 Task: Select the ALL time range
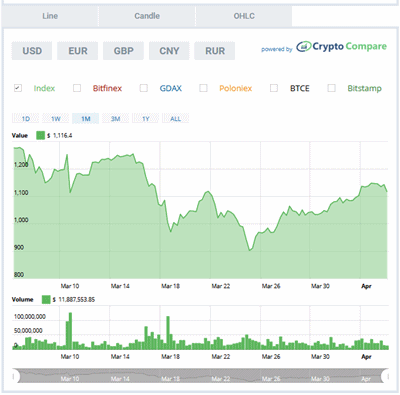pos(175,119)
